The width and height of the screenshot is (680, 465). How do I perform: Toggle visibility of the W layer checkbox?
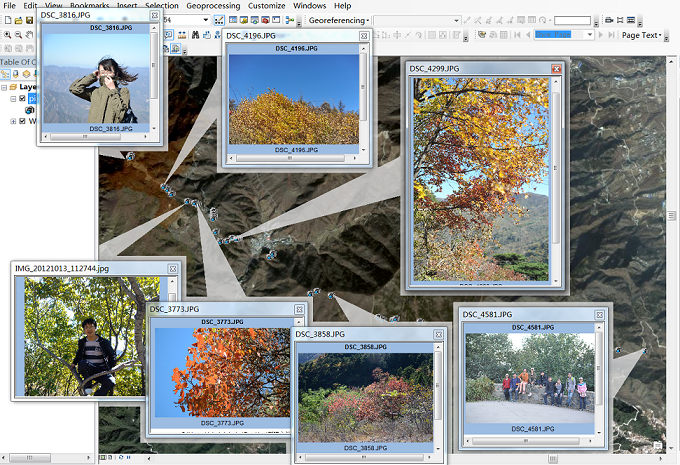(x=23, y=121)
